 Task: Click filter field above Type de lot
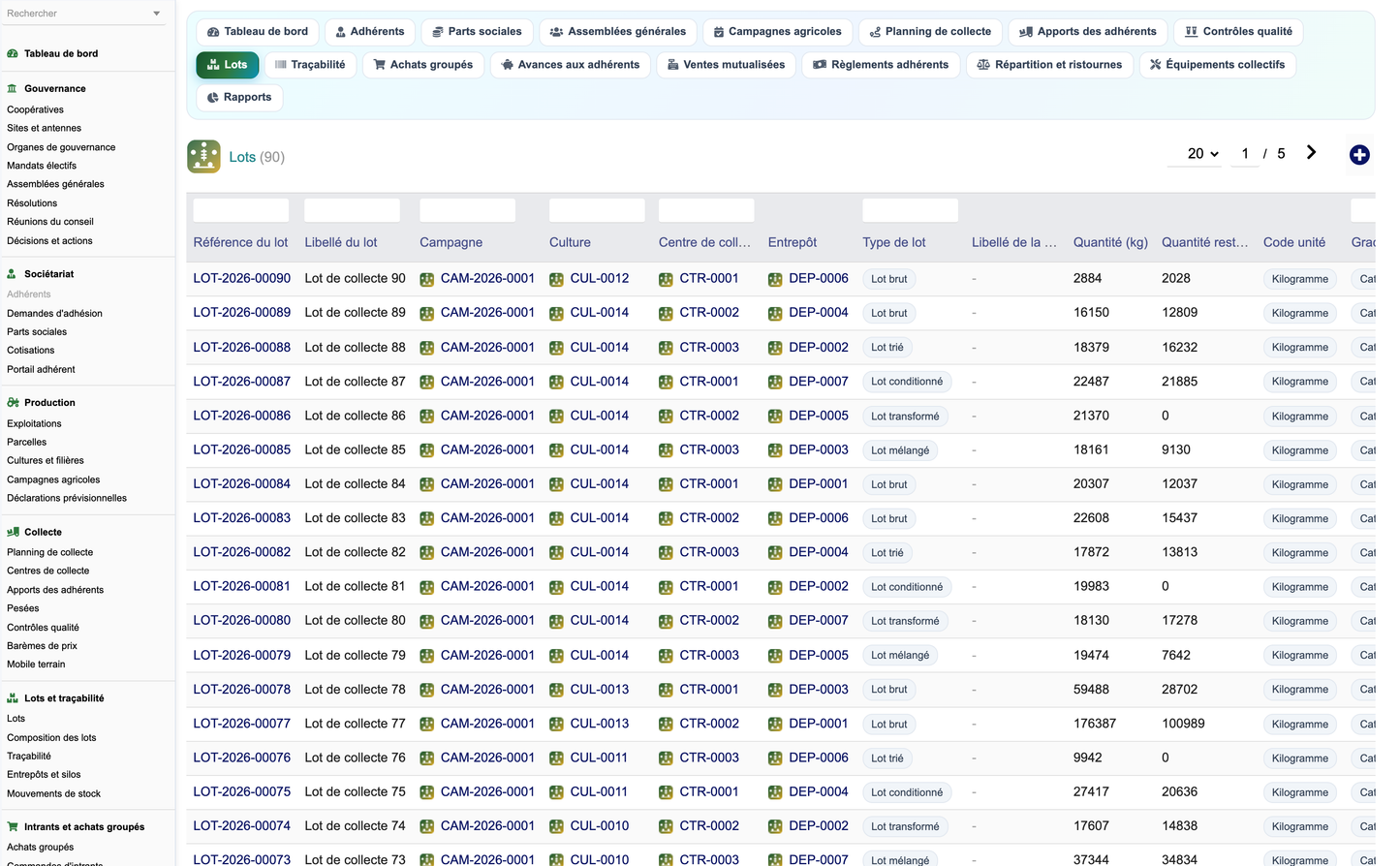point(911,210)
